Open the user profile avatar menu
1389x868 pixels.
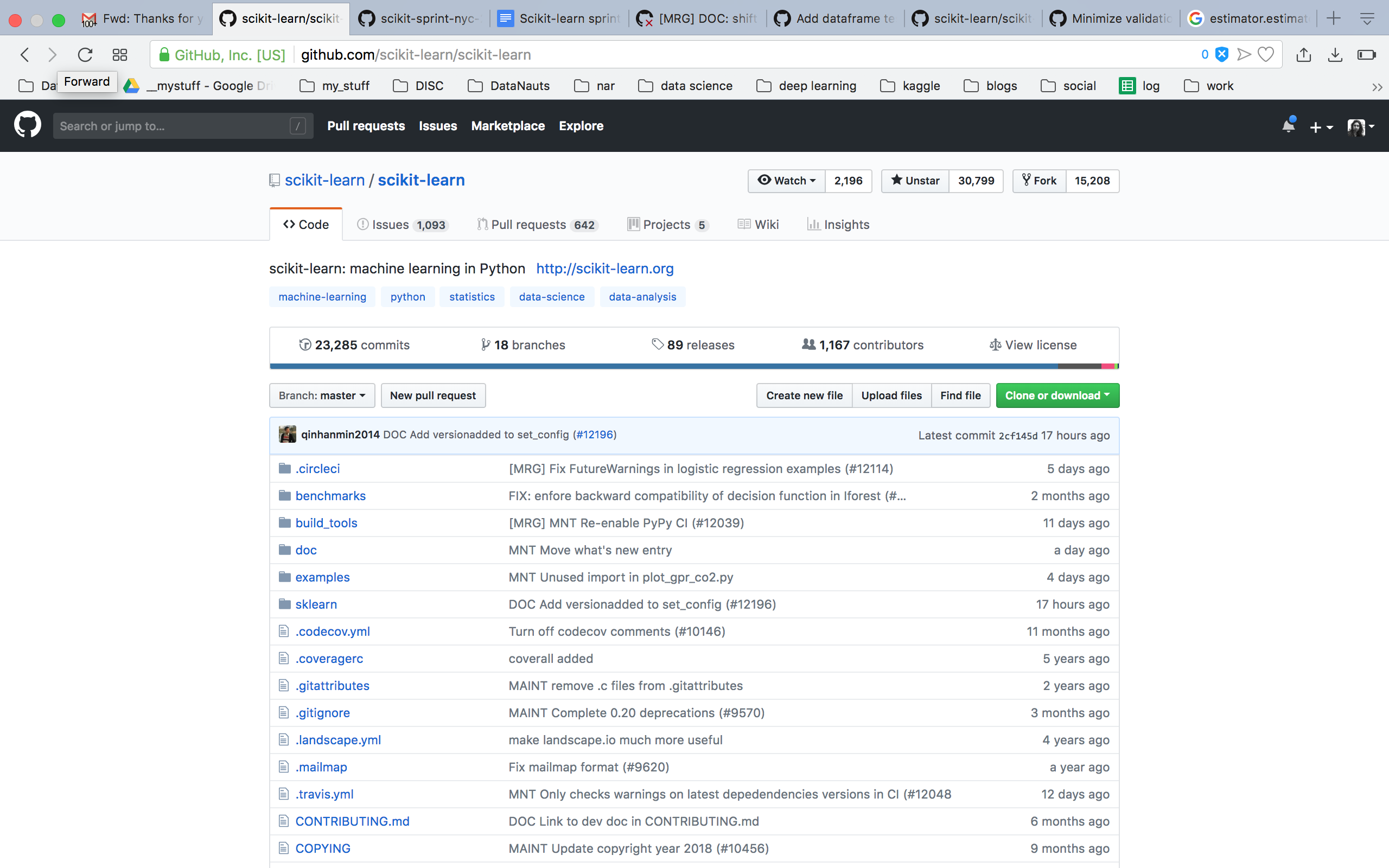(1360, 127)
